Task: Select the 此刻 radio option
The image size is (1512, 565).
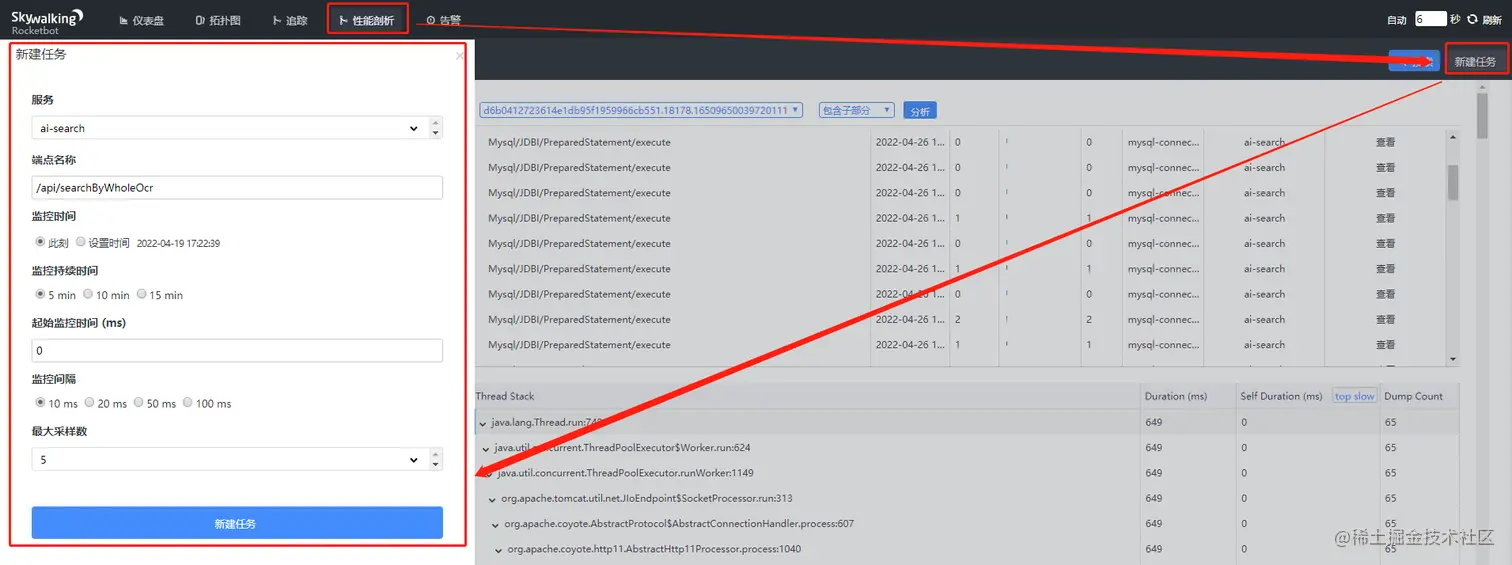Action: [40, 242]
